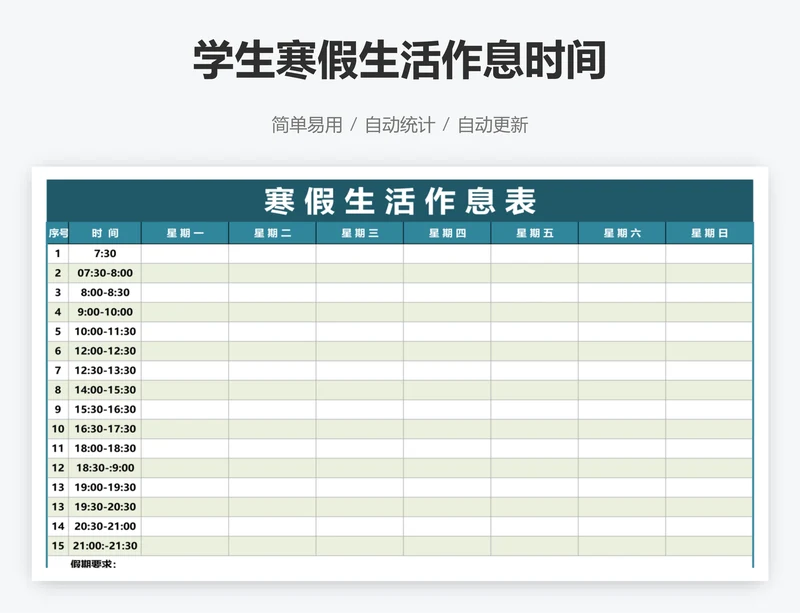Image resolution: width=800 pixels, height=613 pixels.
Task: Select the 星期一 cell in the 7:30 row
Action: tap(185, 254)
